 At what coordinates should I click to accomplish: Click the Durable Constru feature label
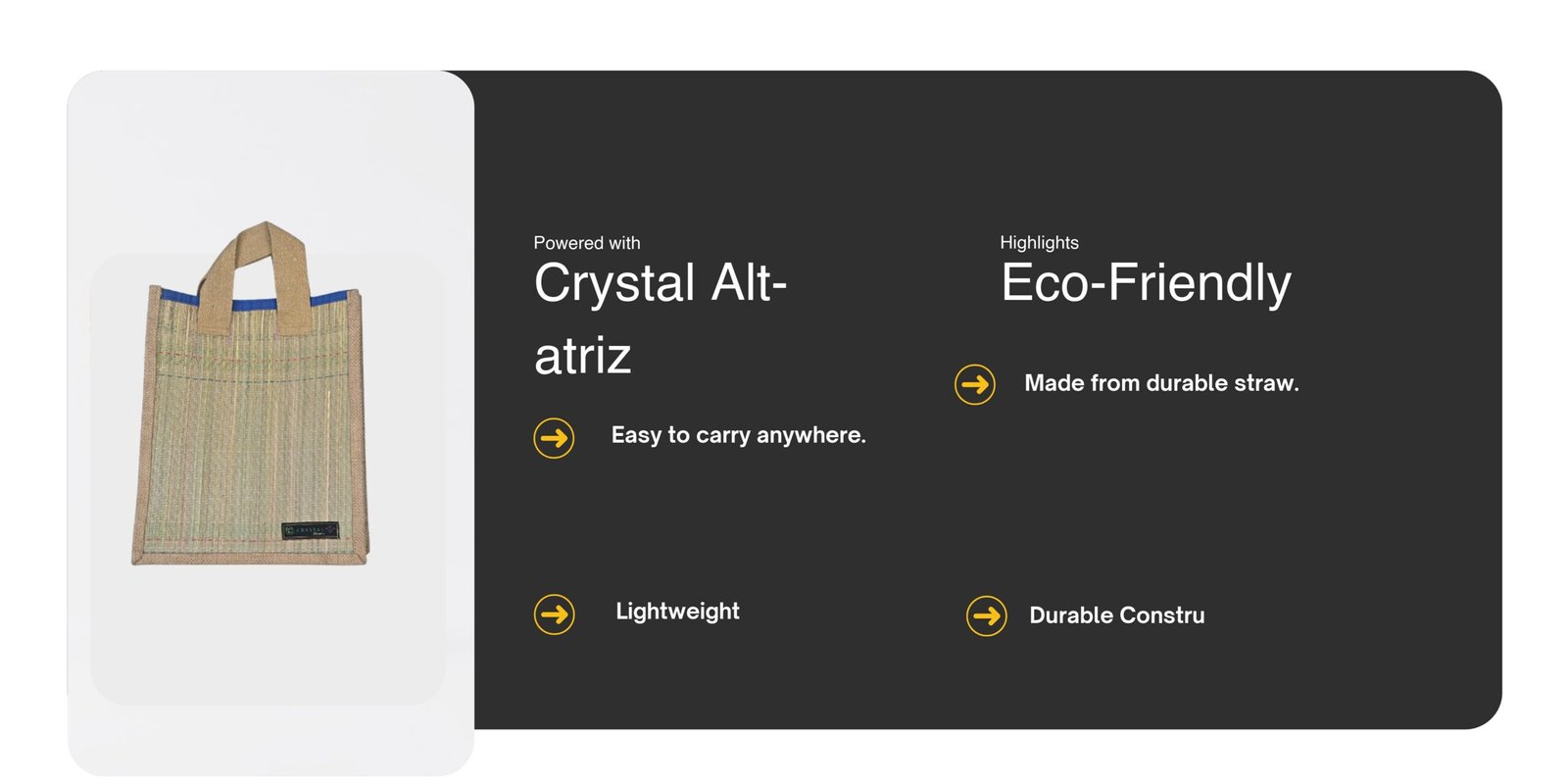[1116, 615]
